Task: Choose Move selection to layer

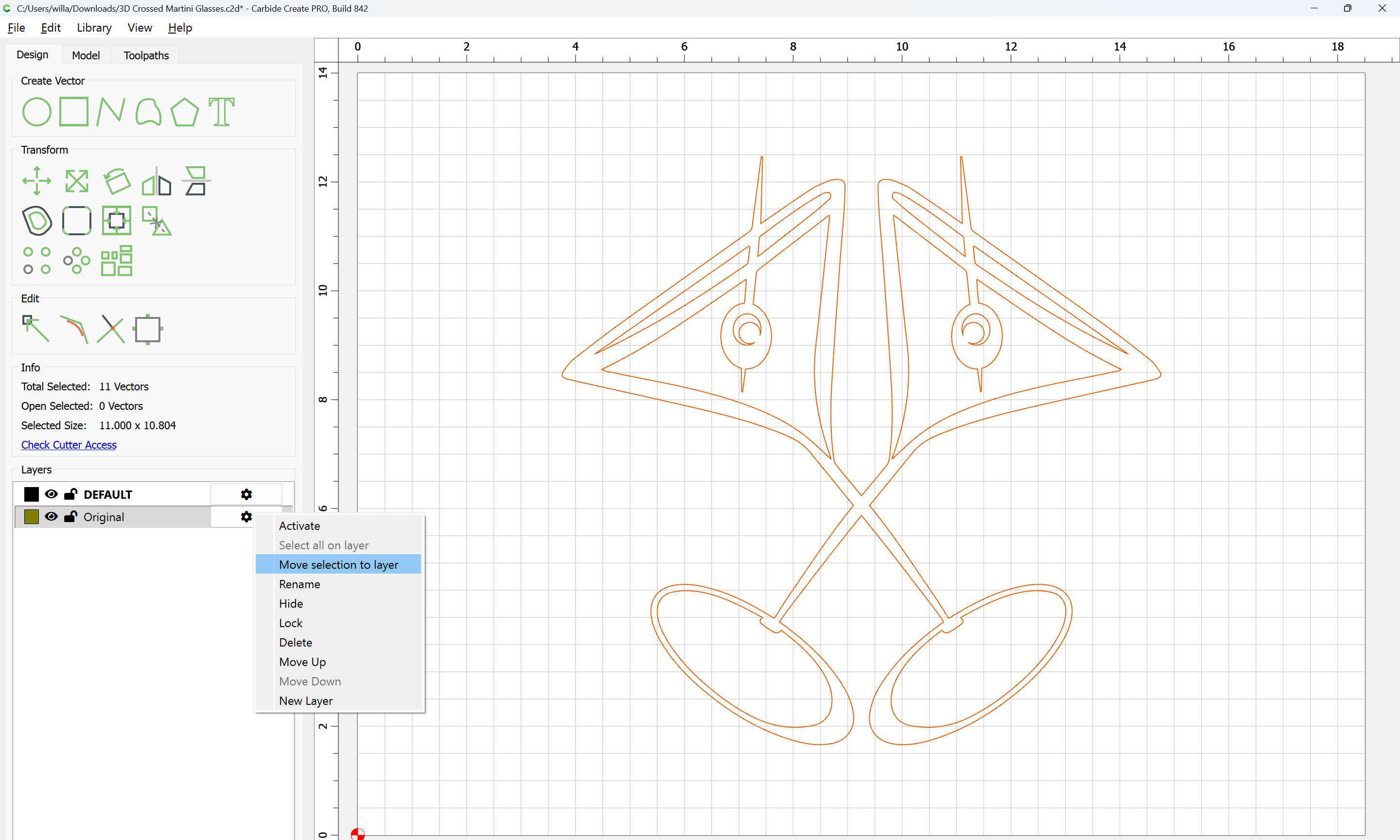Action: click(x=338, y=564)
